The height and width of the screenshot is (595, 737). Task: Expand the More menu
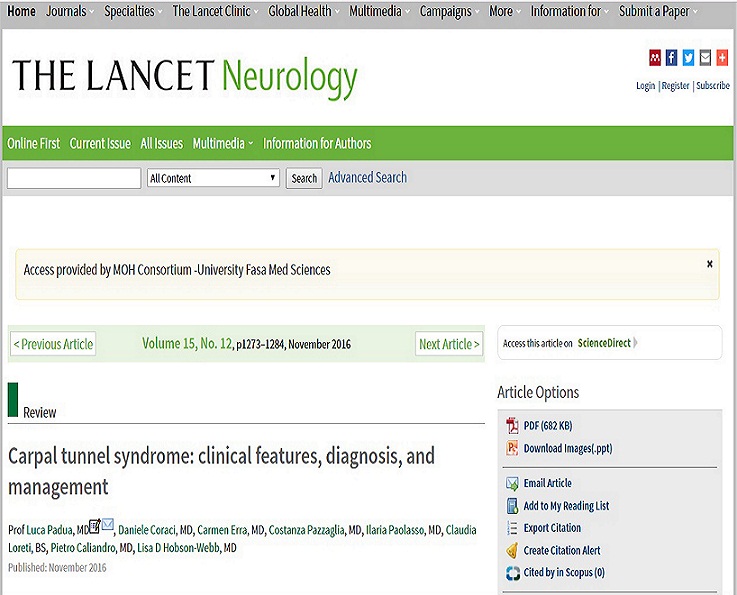tap(505, 11)
